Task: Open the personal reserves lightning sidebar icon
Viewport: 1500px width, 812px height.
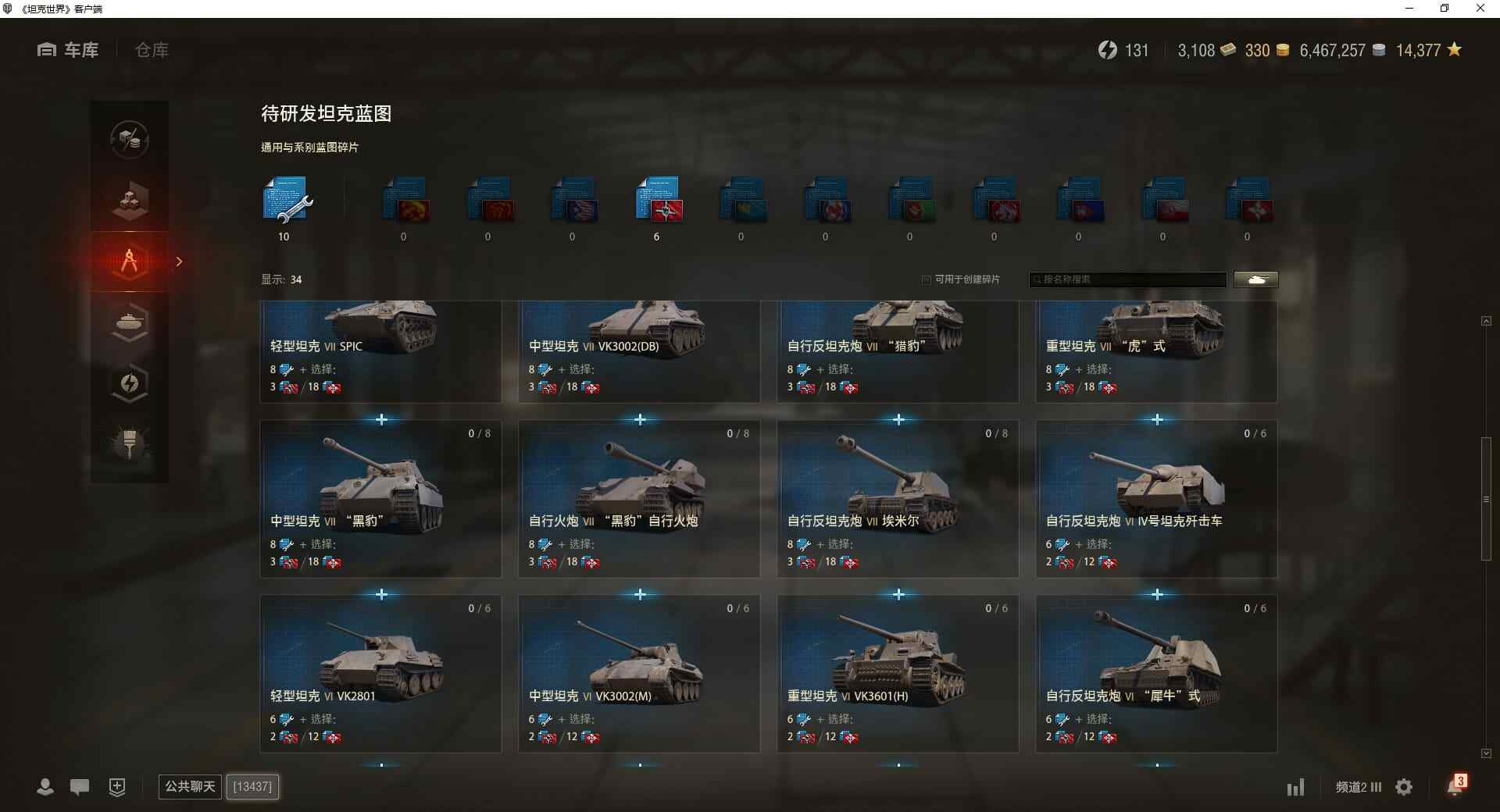Action: pyautogui.click(x=130, y=383)
